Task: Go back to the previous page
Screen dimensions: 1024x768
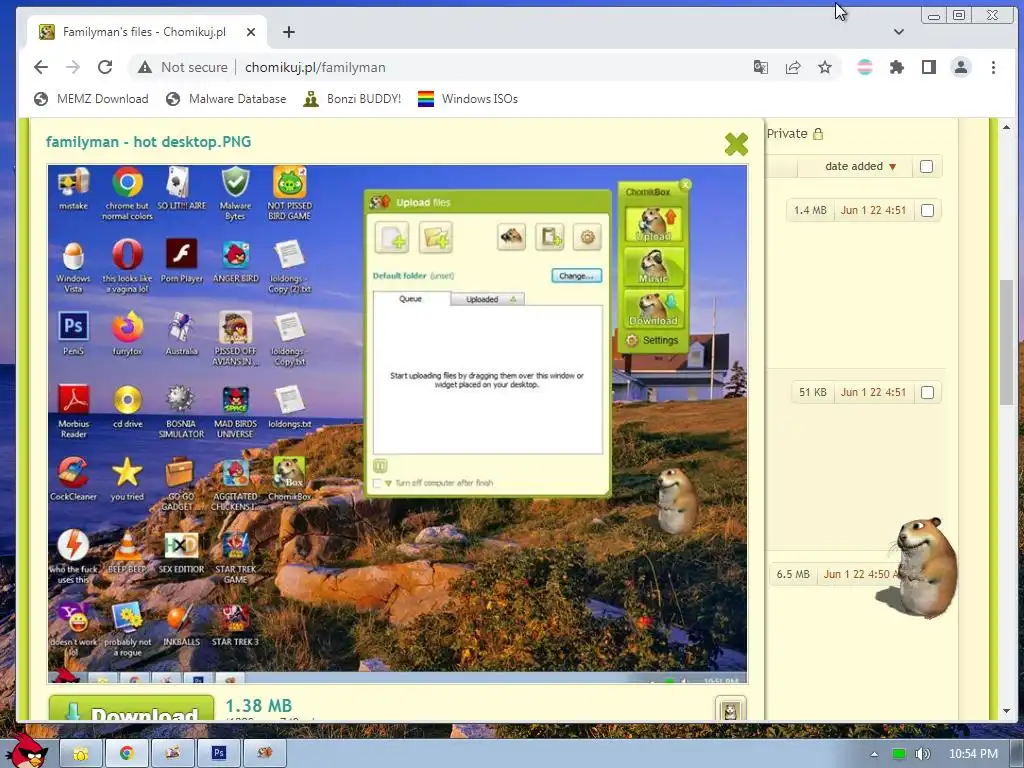Action: [x=40, y=67]
